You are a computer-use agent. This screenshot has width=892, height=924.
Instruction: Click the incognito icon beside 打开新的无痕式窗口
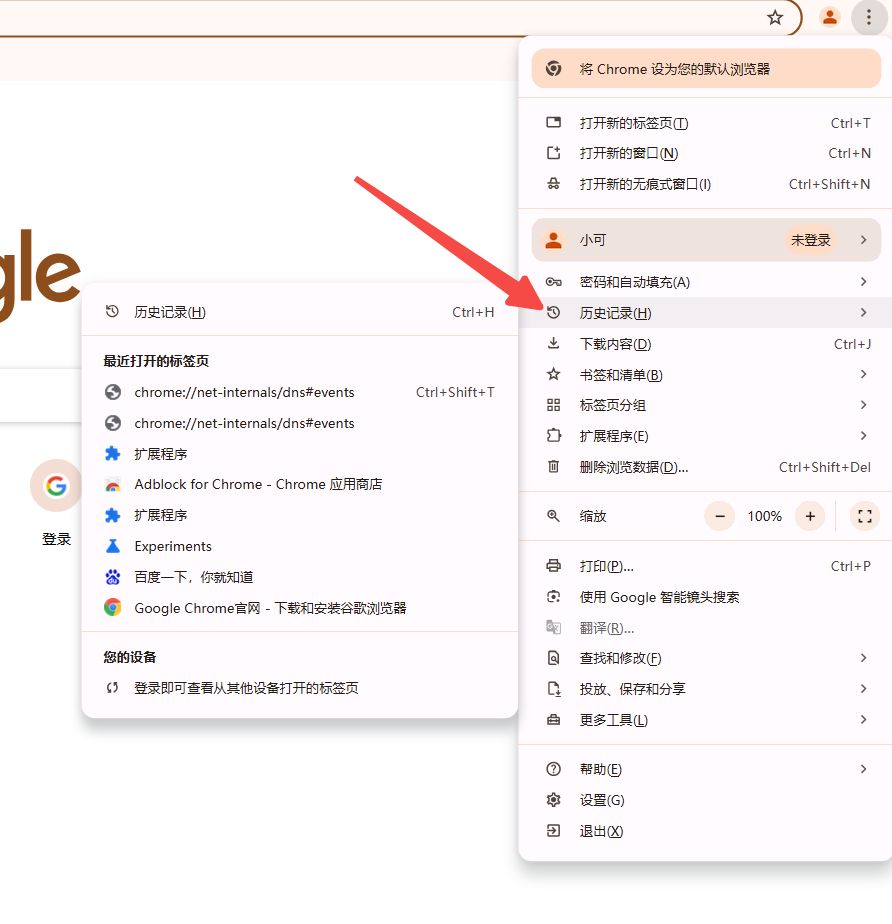[x=553, y=184]
